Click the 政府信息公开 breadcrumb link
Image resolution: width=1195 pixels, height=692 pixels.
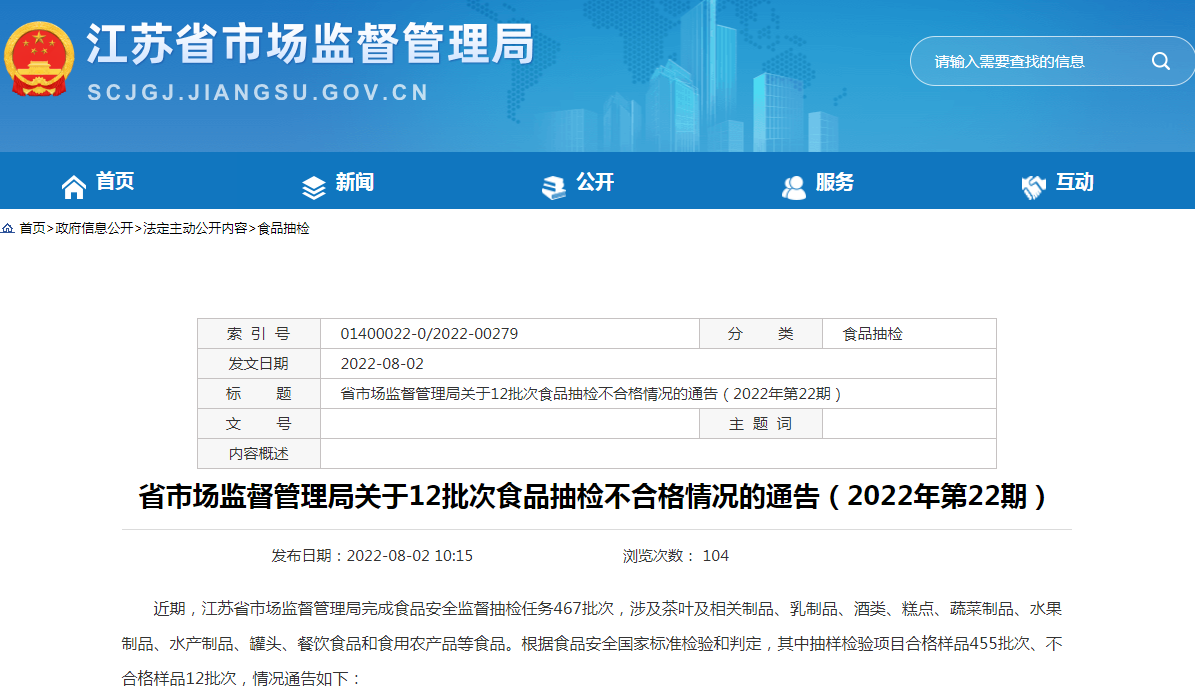[95, 228]
